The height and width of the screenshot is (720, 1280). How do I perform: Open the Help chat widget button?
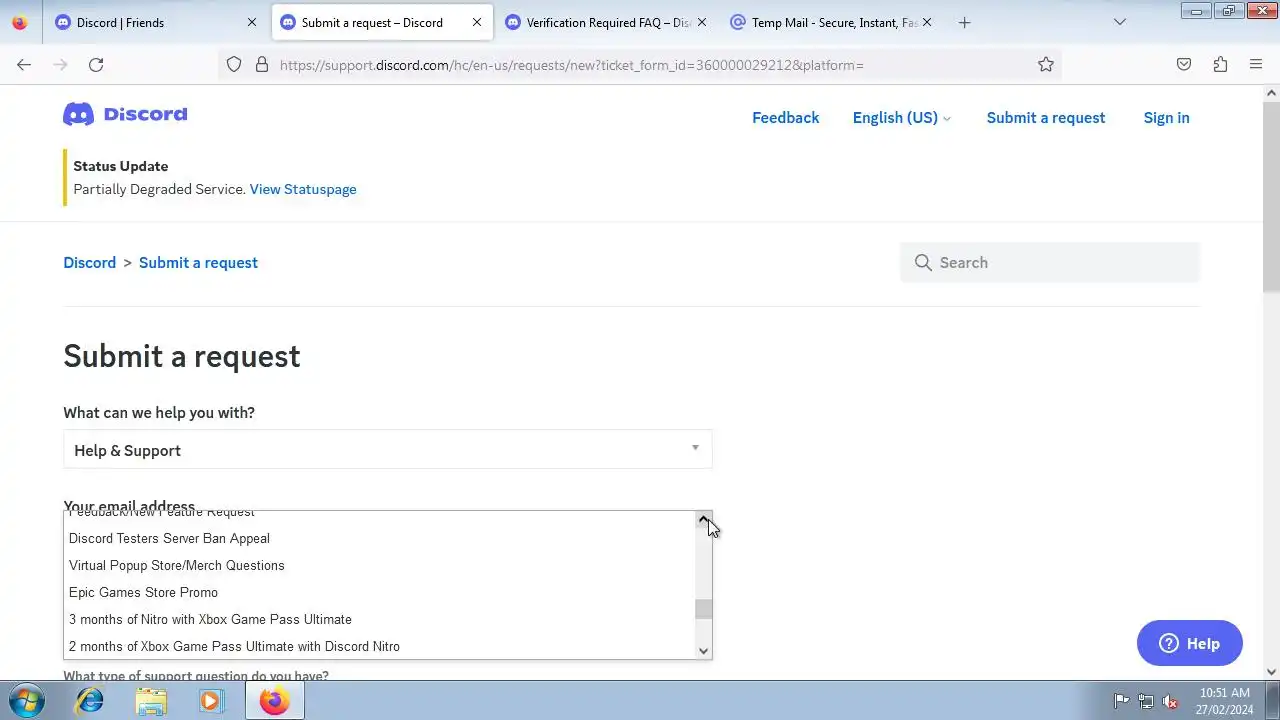pos(1190,643)
